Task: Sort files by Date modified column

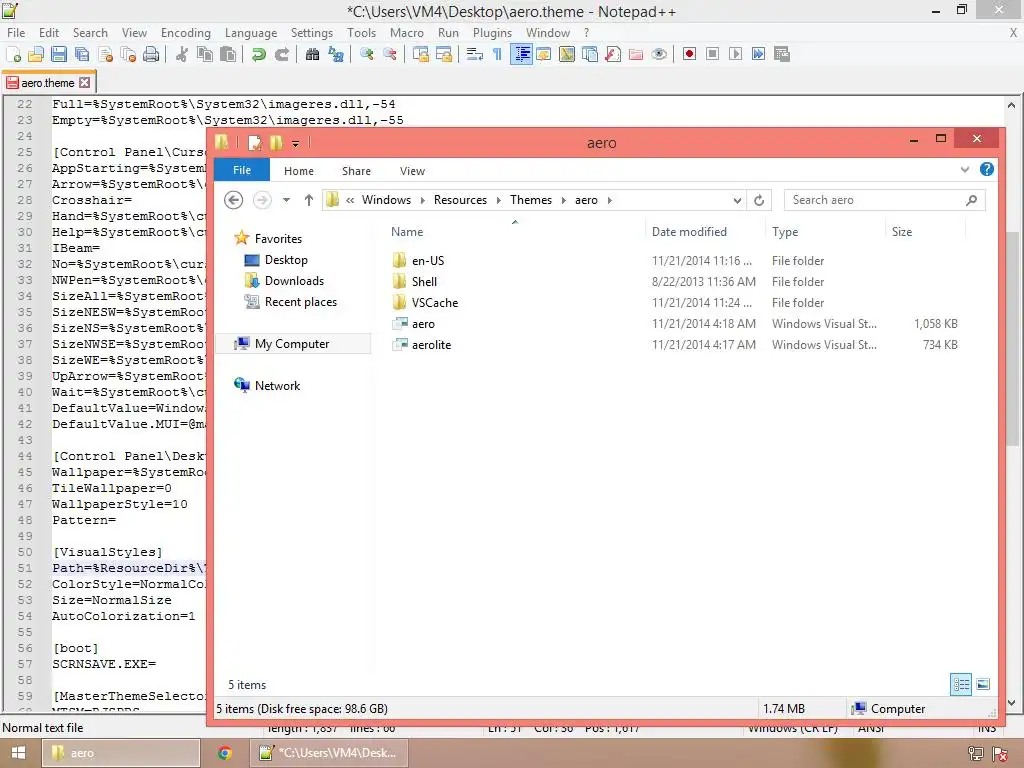Action: click(x=689, y=232)
